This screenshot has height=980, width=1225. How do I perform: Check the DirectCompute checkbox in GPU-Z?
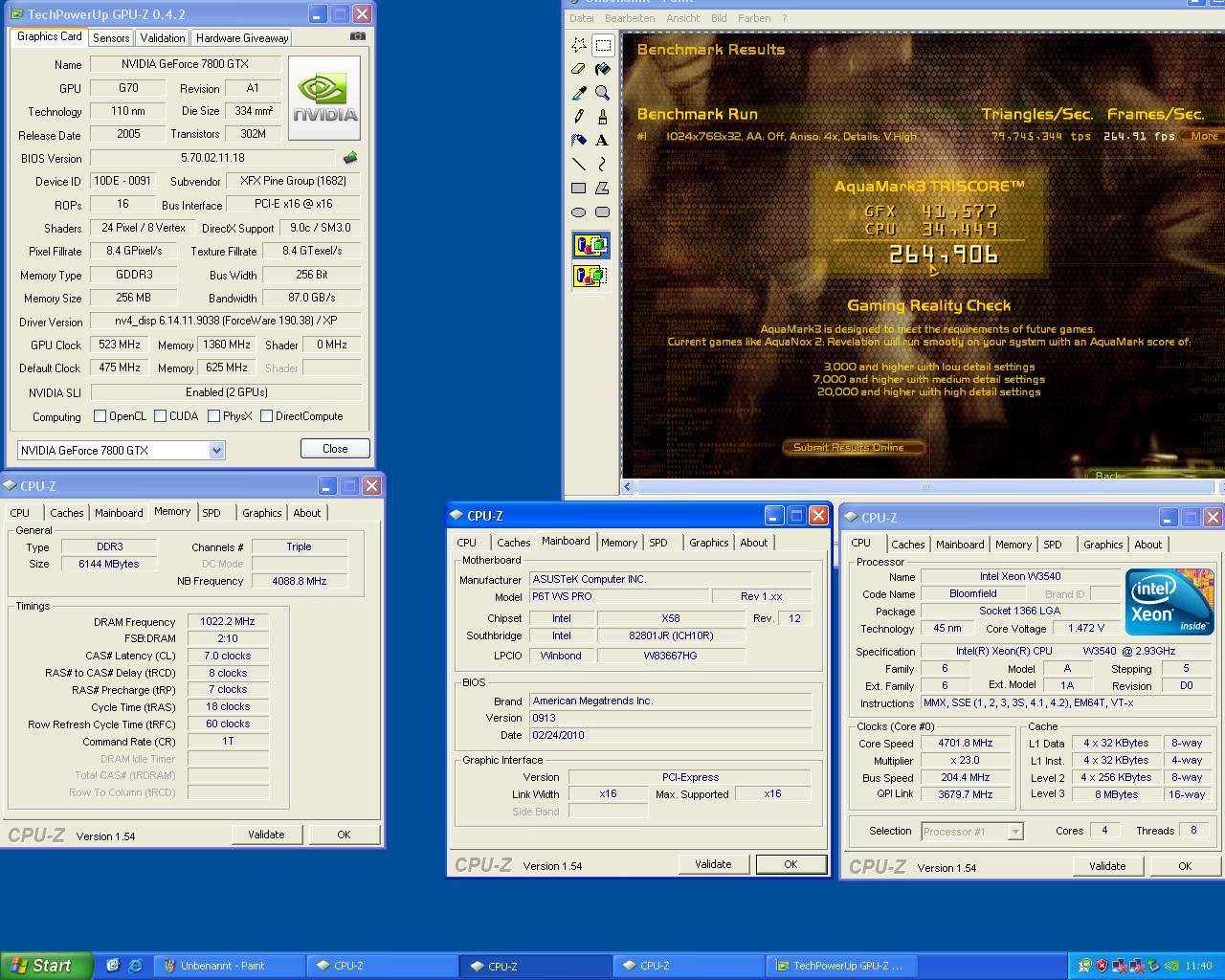267,416
